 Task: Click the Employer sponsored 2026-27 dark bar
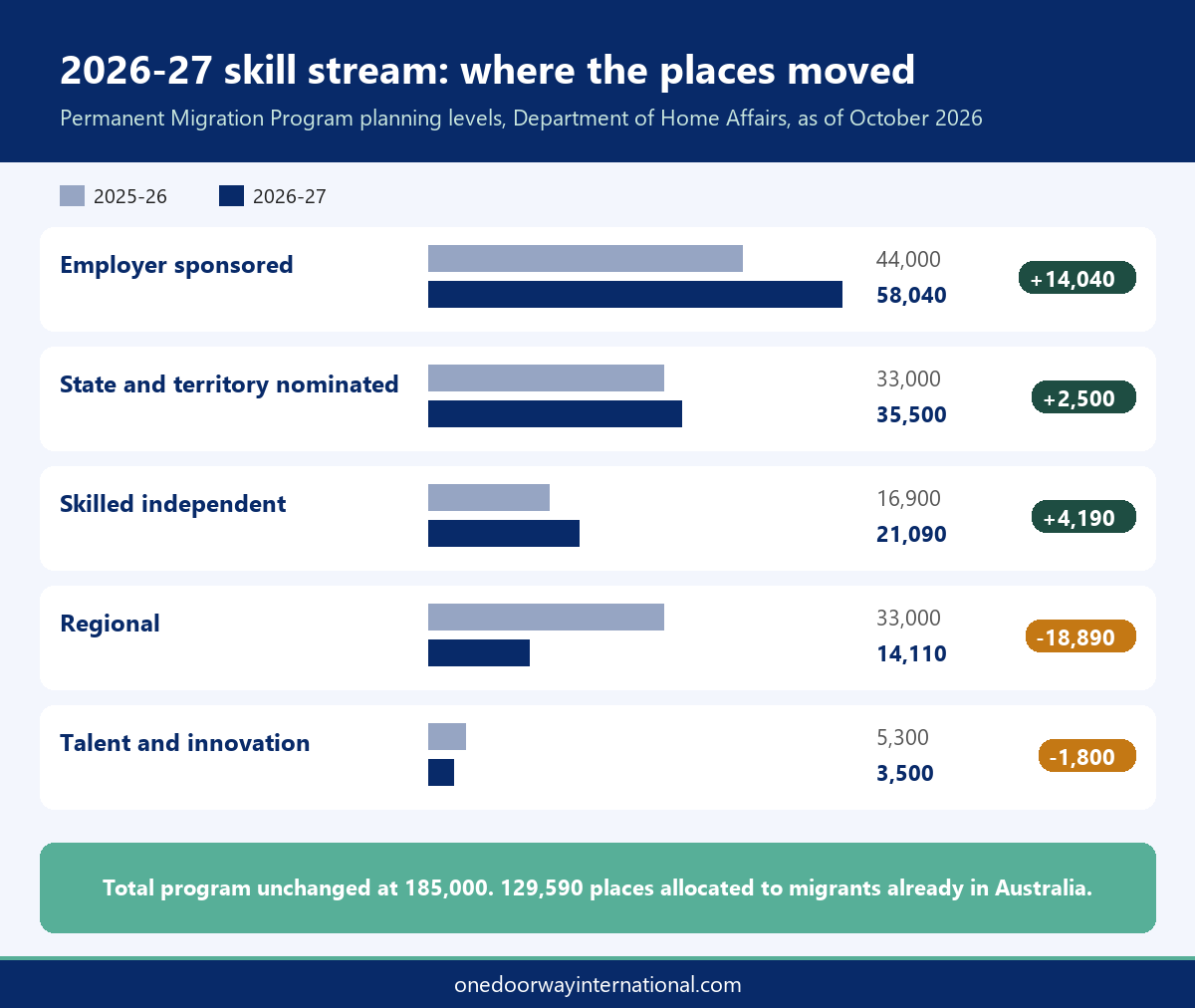(x=635, y=295)
